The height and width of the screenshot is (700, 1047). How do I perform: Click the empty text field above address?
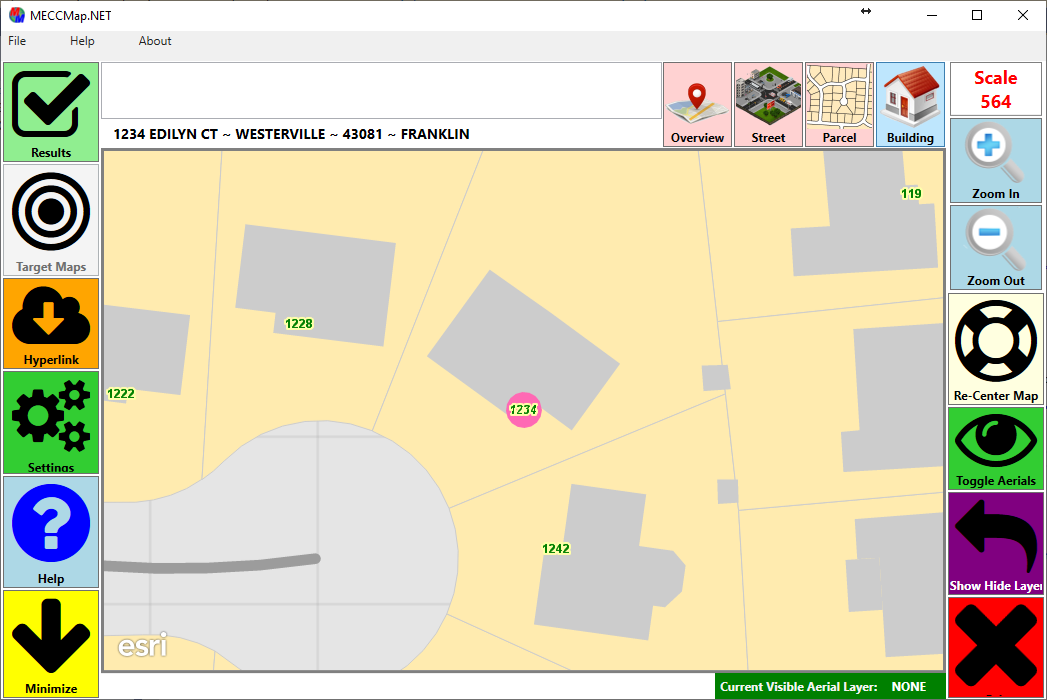[x=381, y=91]
